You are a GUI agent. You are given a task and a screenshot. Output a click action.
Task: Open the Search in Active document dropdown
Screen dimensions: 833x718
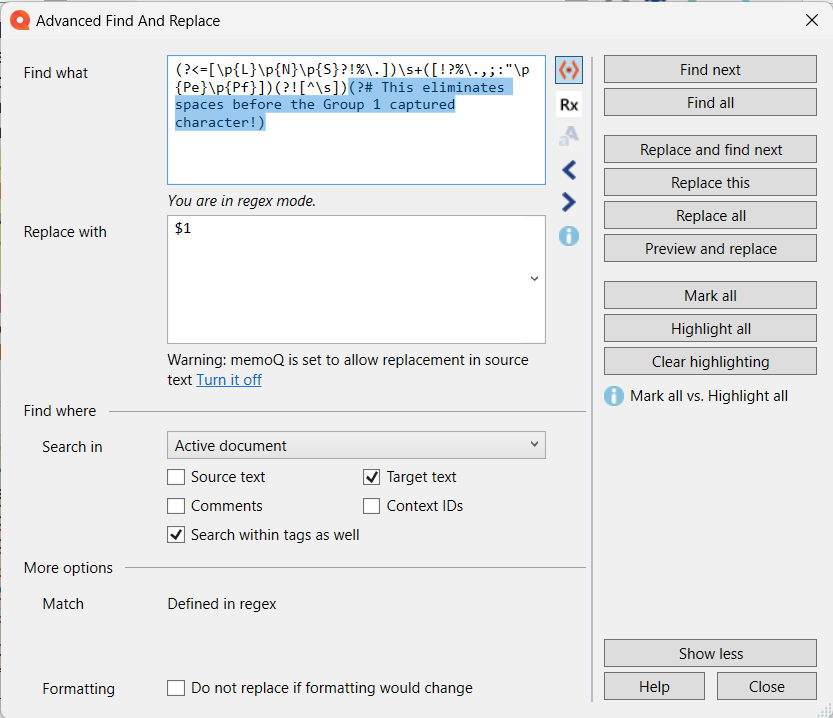pyautogui.click(x=356, y=445)
